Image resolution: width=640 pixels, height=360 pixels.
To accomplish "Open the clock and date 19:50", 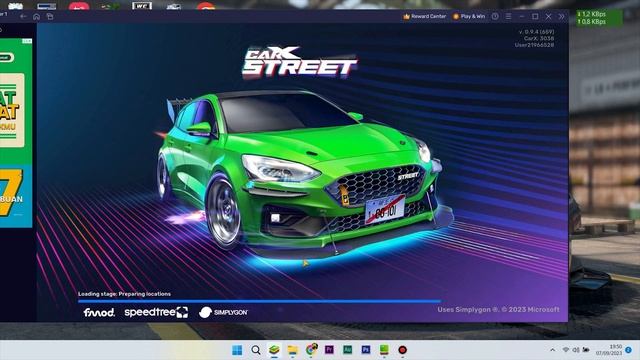I will tap(609, 350).
